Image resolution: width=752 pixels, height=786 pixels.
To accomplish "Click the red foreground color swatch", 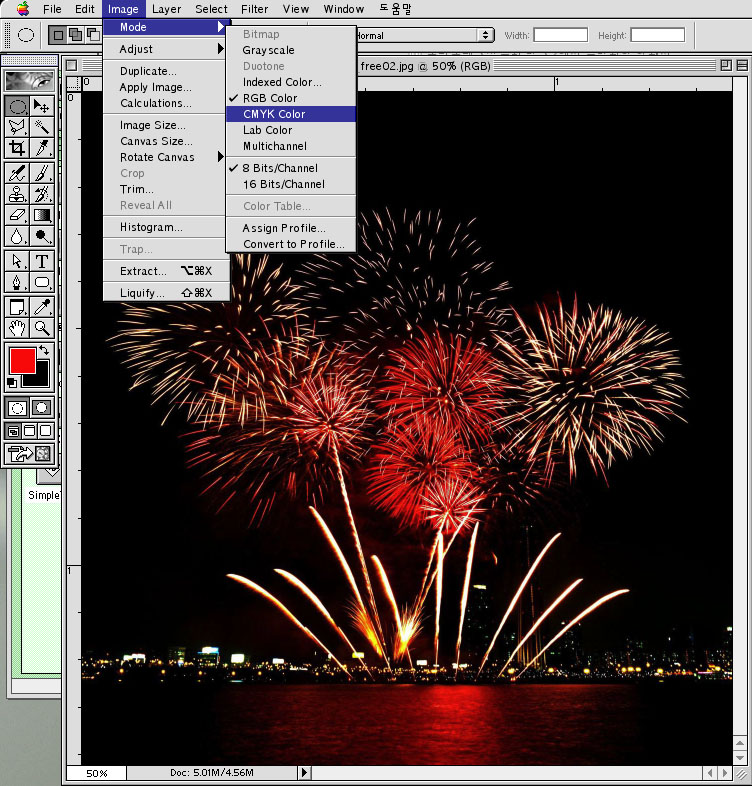I will click(x=22, y=360).
